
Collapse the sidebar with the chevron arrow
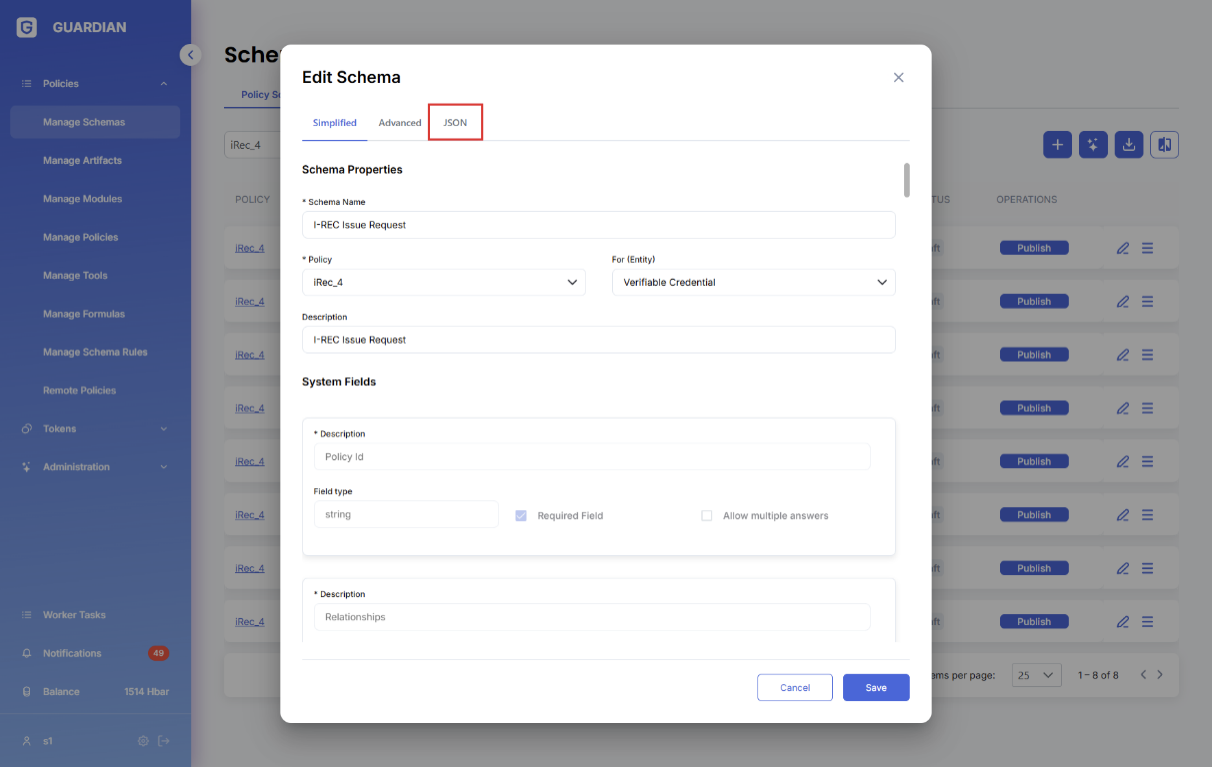pyautogui.click(x=190, y=55)
